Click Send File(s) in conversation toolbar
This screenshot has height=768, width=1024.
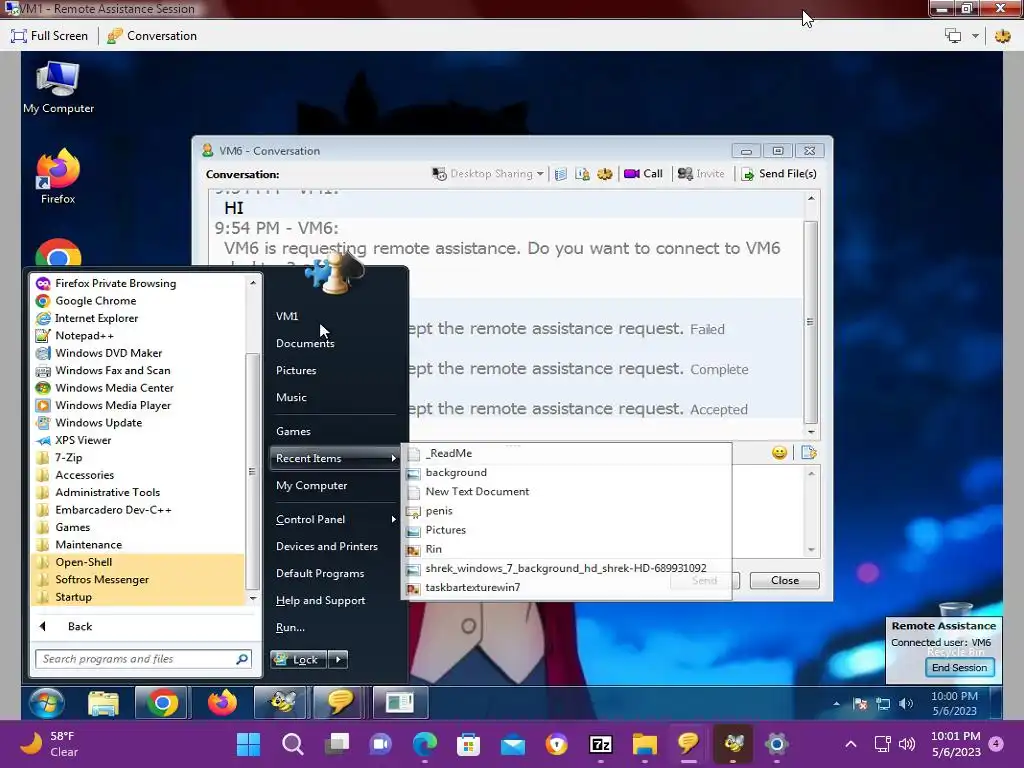point(779,174)
